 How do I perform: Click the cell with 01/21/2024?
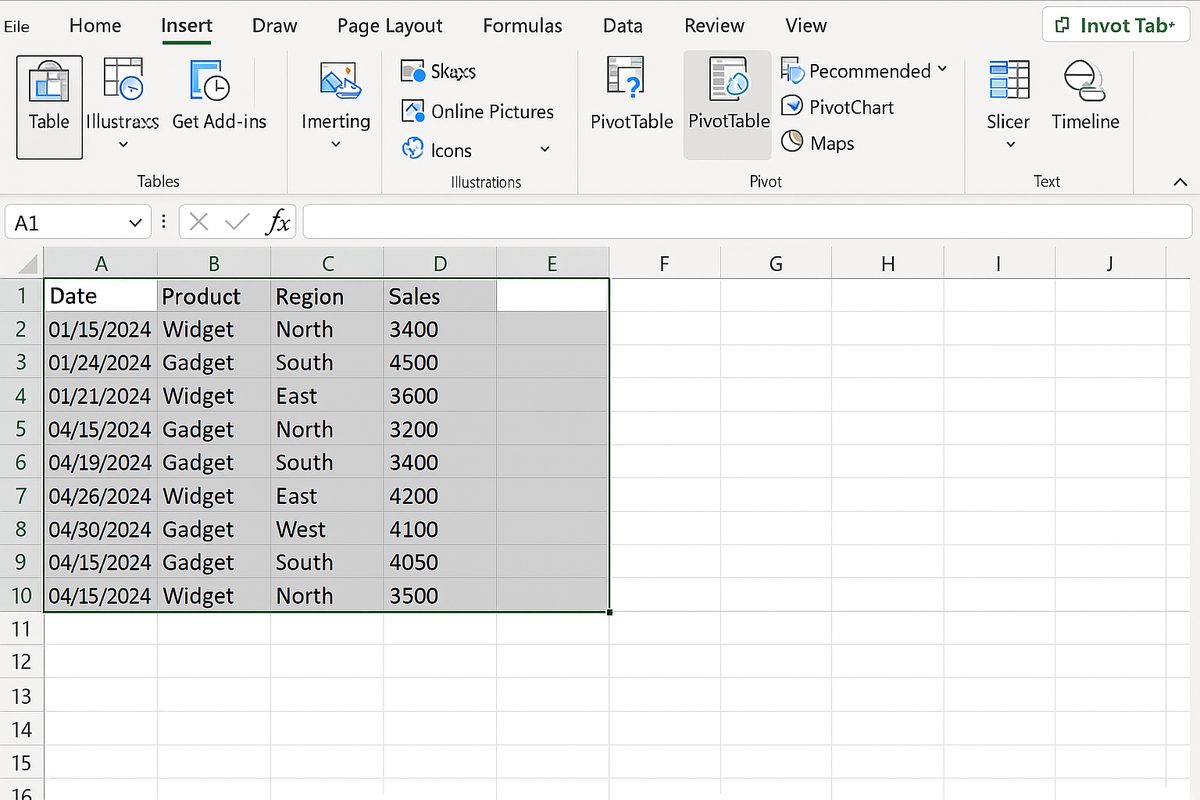point(101,396)
